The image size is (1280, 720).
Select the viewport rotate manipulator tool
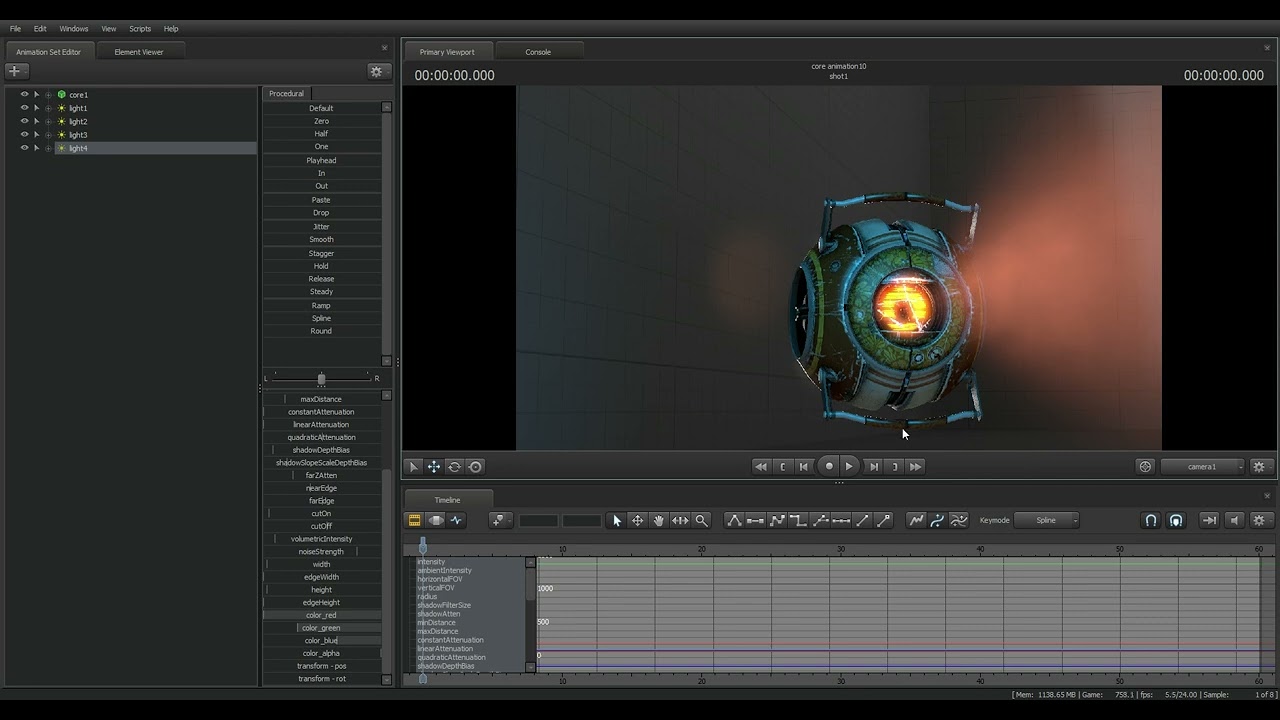click(454, 466)
